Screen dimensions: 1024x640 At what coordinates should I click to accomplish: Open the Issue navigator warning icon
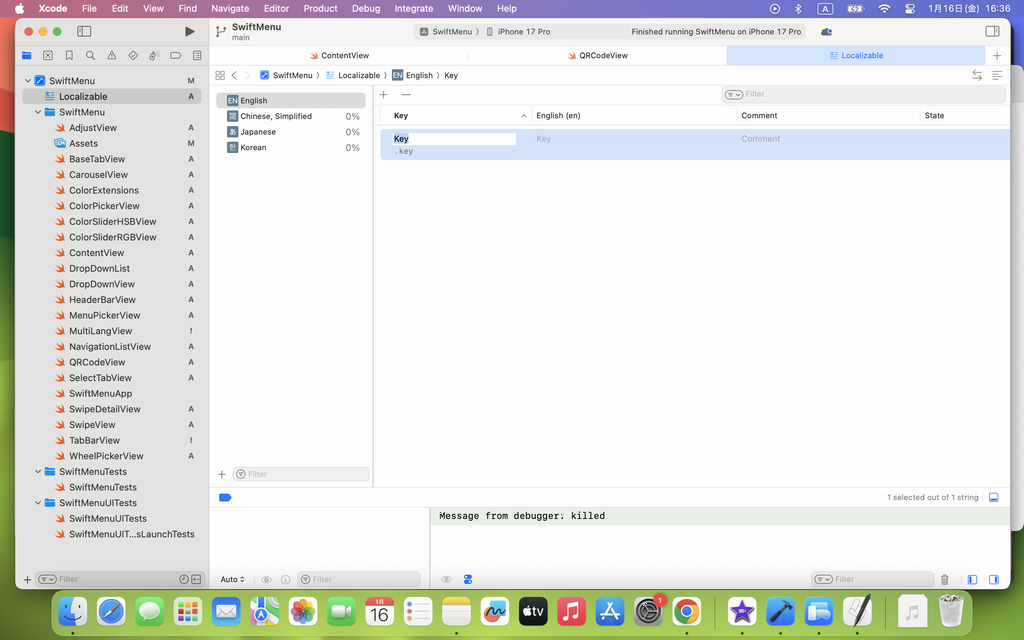coord(111,55)
